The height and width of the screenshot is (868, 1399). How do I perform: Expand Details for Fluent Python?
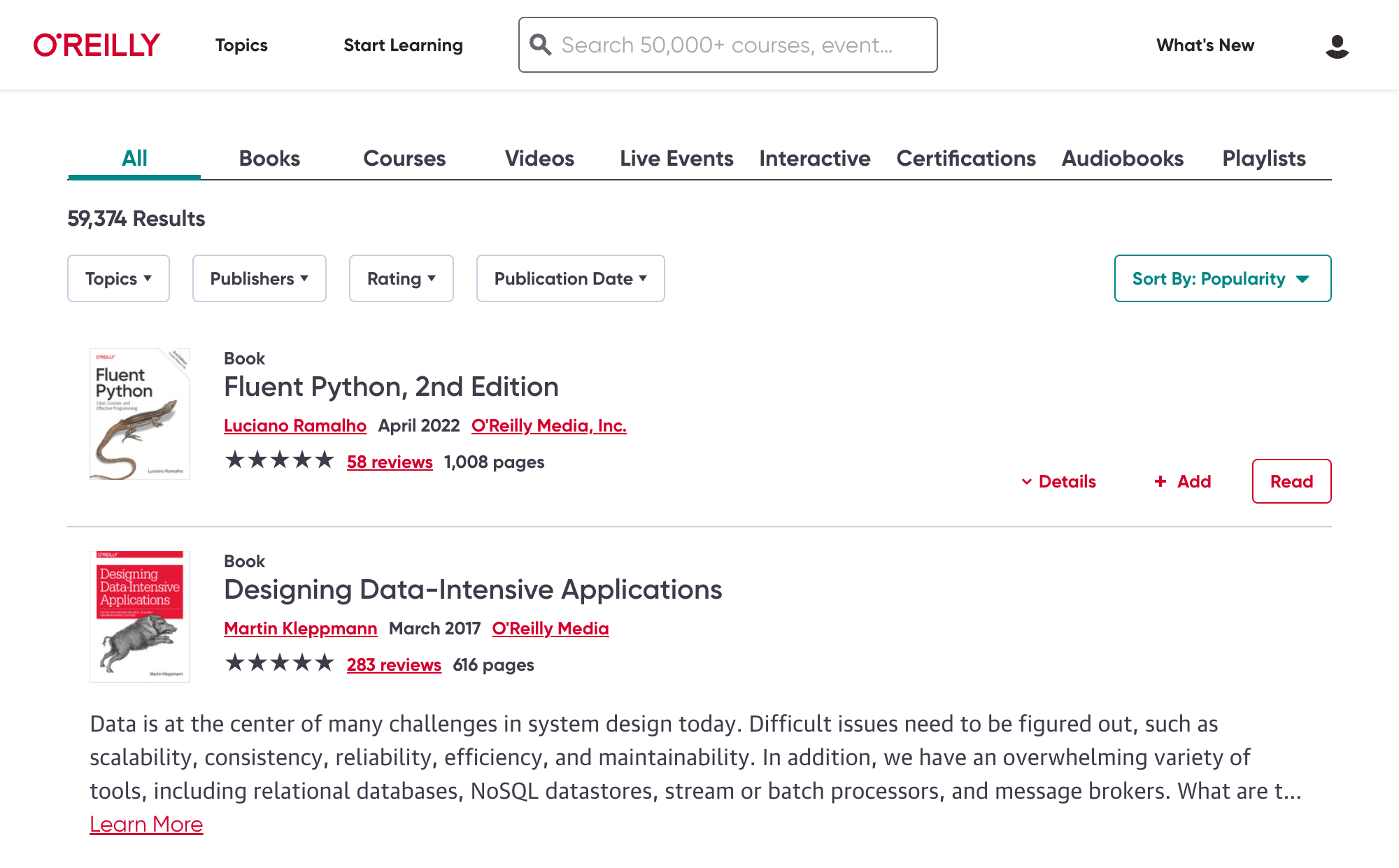[1059, 481]
